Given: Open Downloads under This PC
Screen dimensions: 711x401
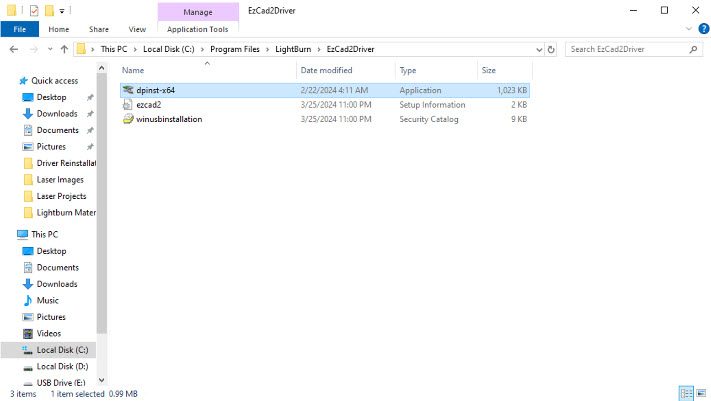Looking at the screenshot, I should pos(57,284).
